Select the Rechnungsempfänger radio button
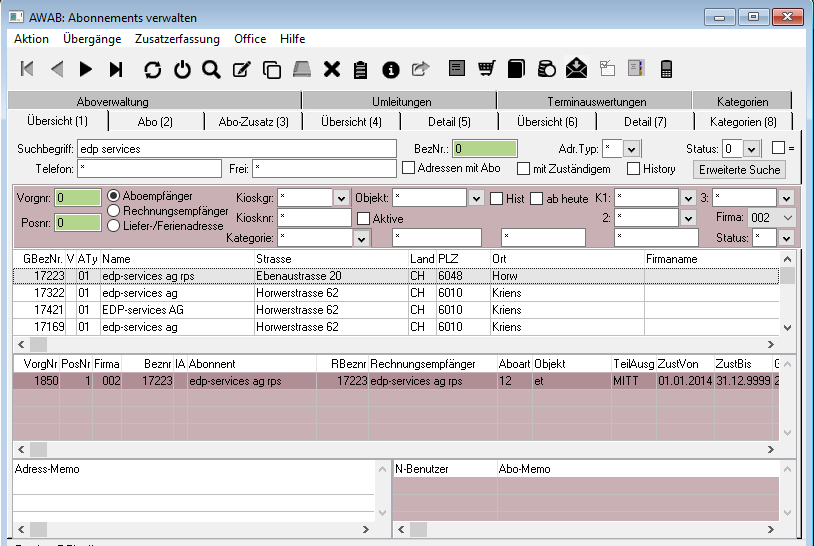 tap(115, 210)
